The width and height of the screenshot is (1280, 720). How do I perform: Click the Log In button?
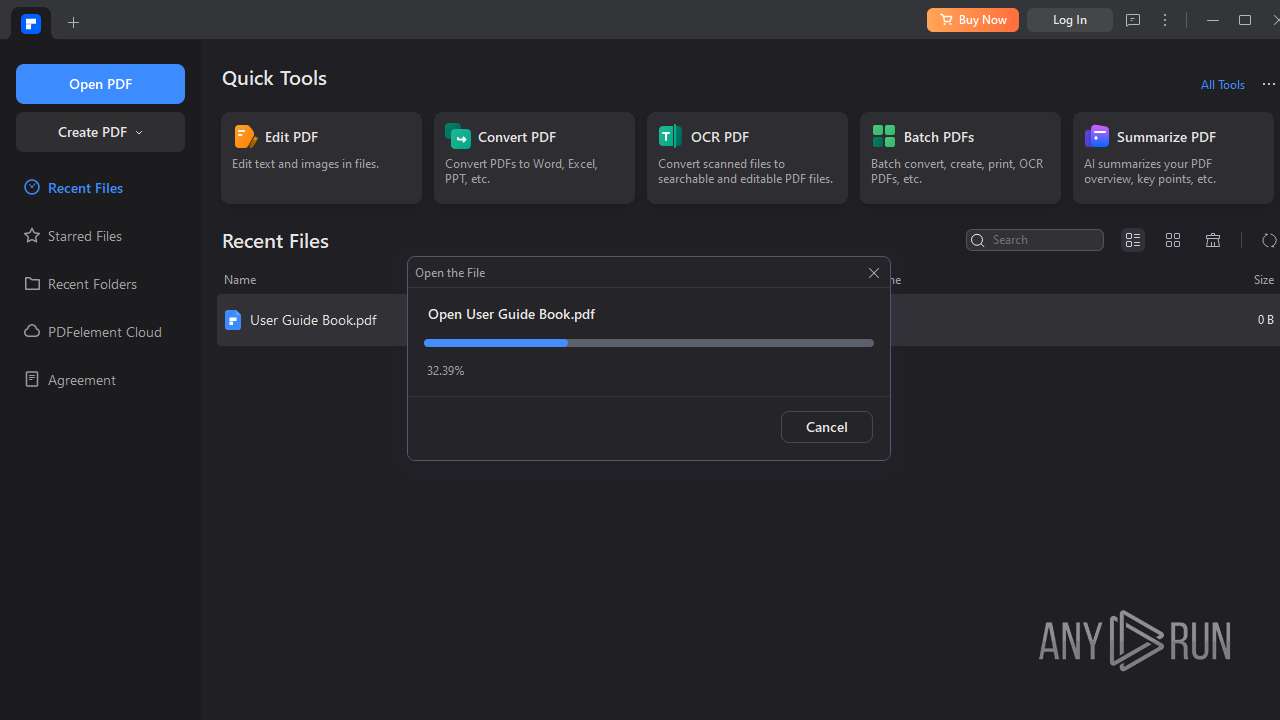(1069, 20)
